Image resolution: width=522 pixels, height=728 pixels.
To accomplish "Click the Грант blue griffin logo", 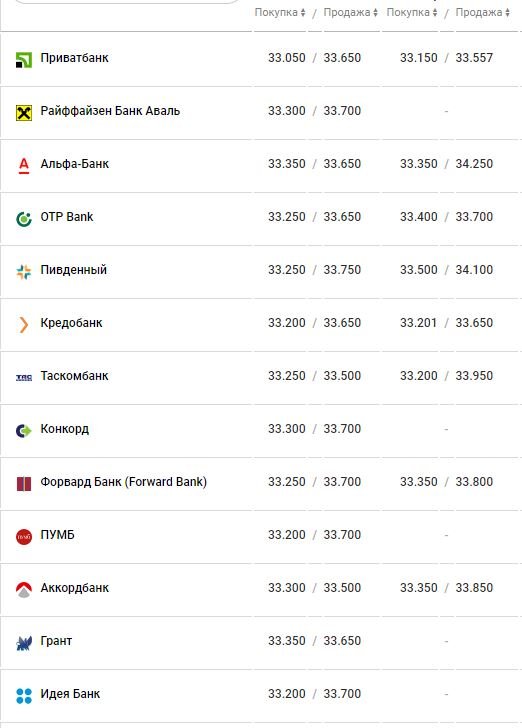I will pos(24,643).
